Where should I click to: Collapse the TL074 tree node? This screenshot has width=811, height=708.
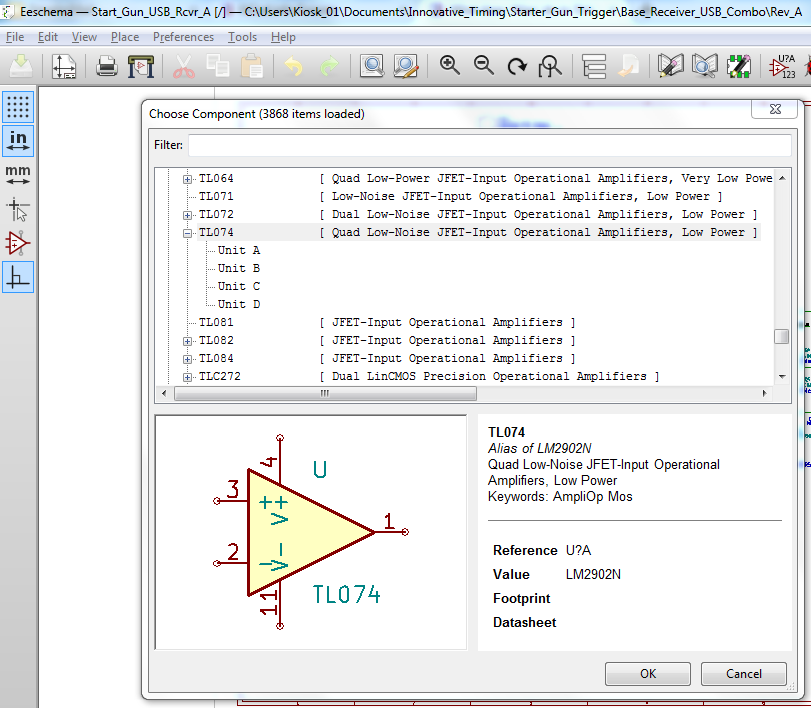tap(187, 232)
